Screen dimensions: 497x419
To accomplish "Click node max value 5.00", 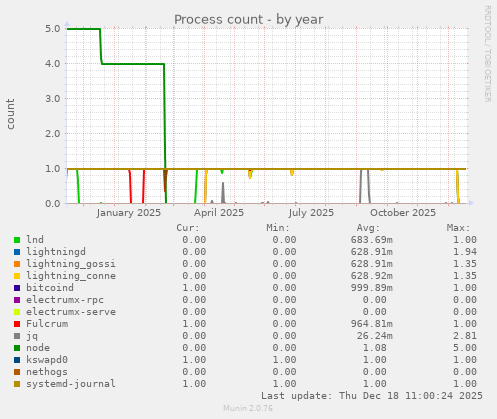I will [x=465, y=348].
